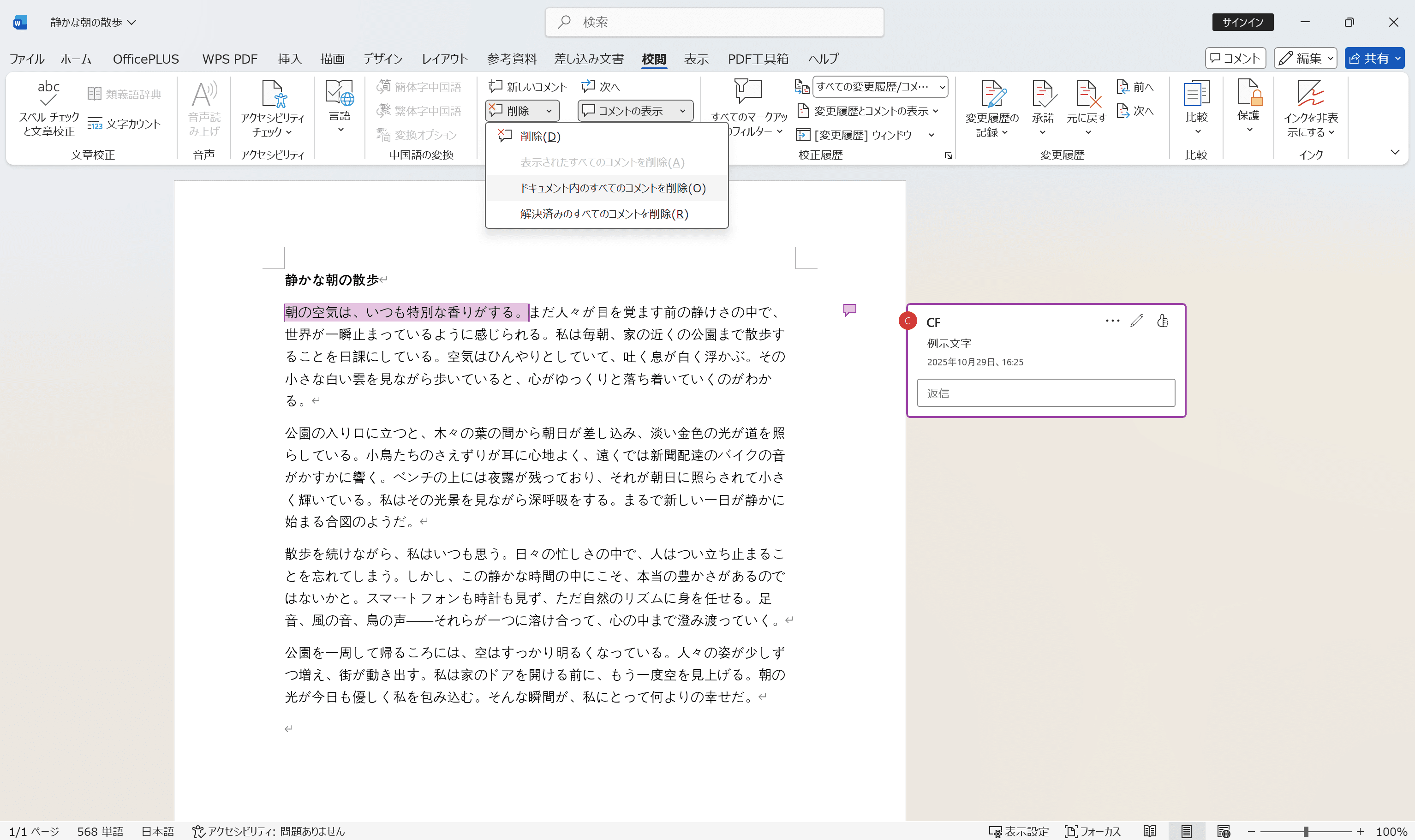1415x840 pixels.
Task: Open the 削除 dropdown arrow
Action: click(548, 110)
